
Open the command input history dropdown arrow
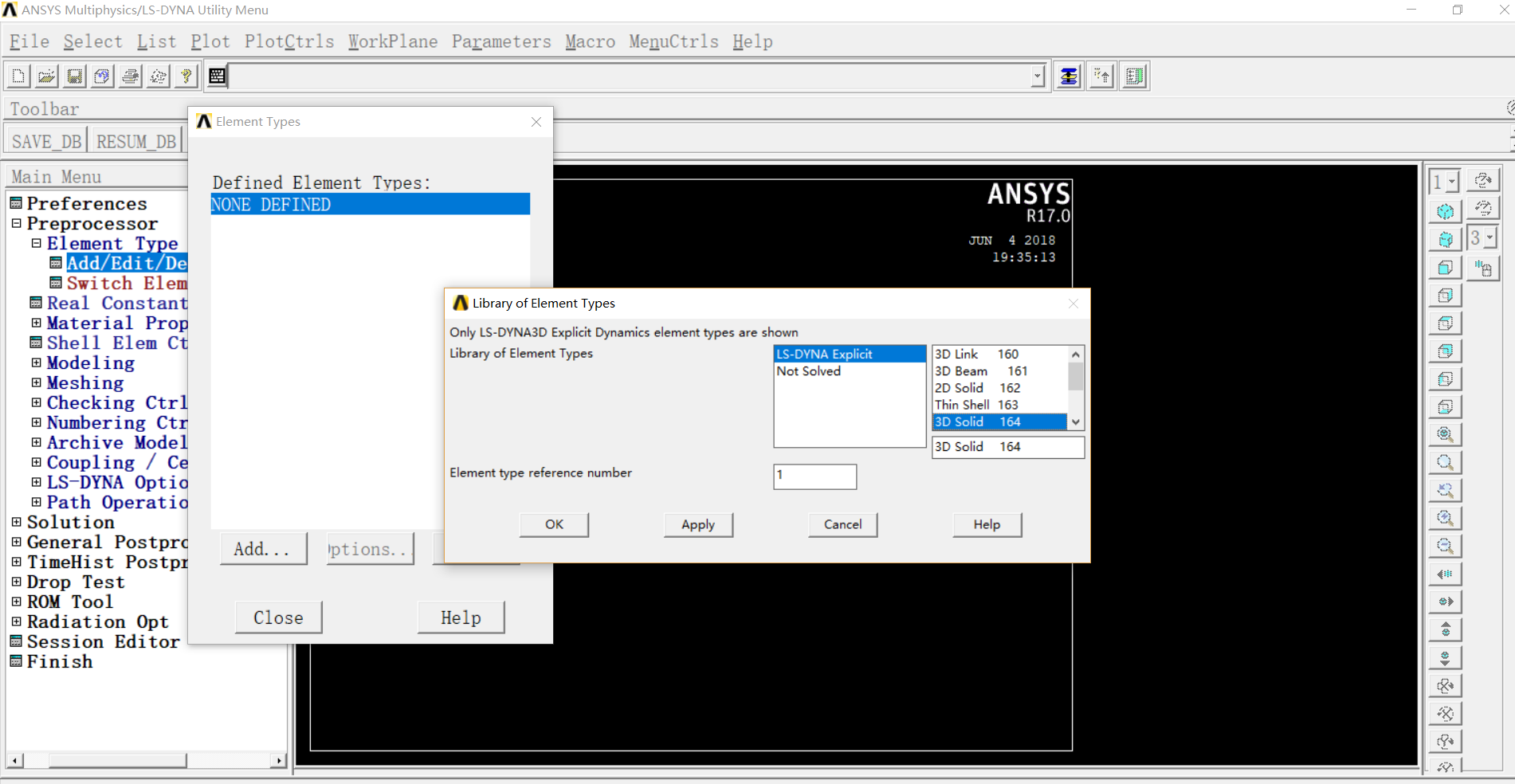pos(1037,76)
